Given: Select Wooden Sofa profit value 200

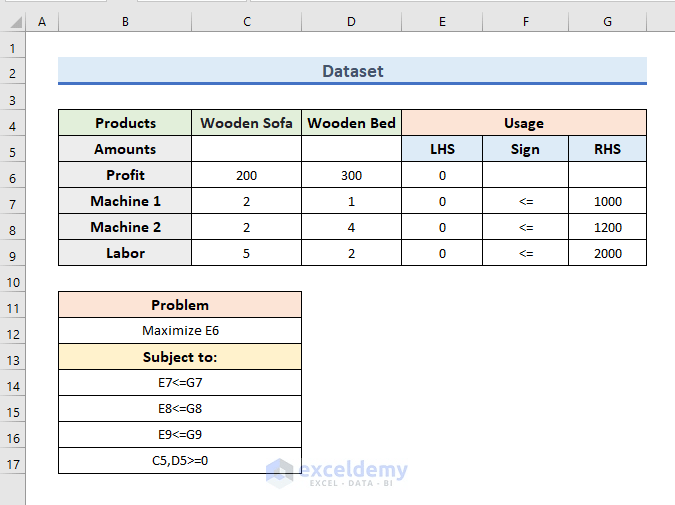Looking at the screenshot, I should click(247, 175).
